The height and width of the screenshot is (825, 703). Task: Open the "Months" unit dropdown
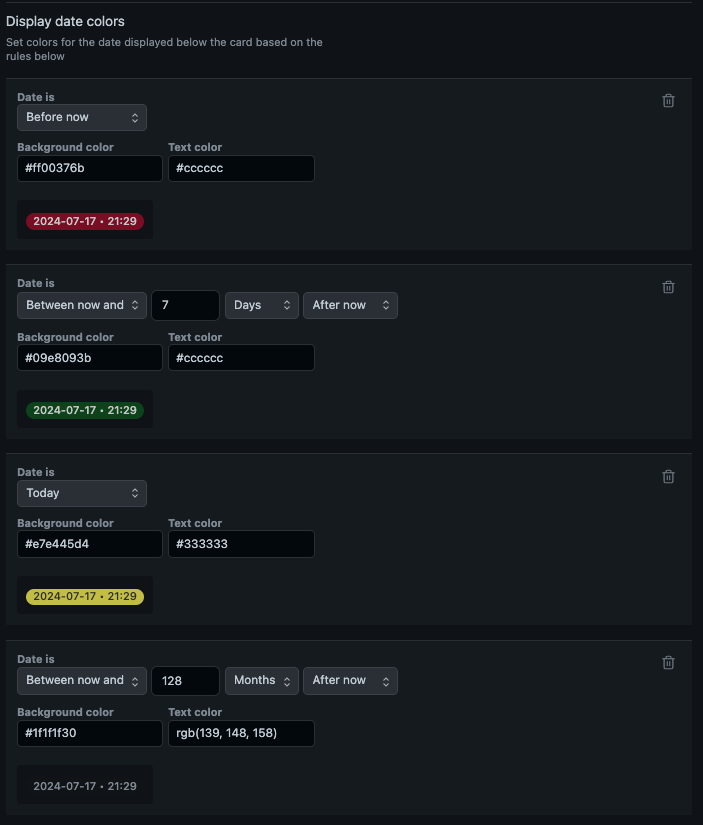[261, 680]
